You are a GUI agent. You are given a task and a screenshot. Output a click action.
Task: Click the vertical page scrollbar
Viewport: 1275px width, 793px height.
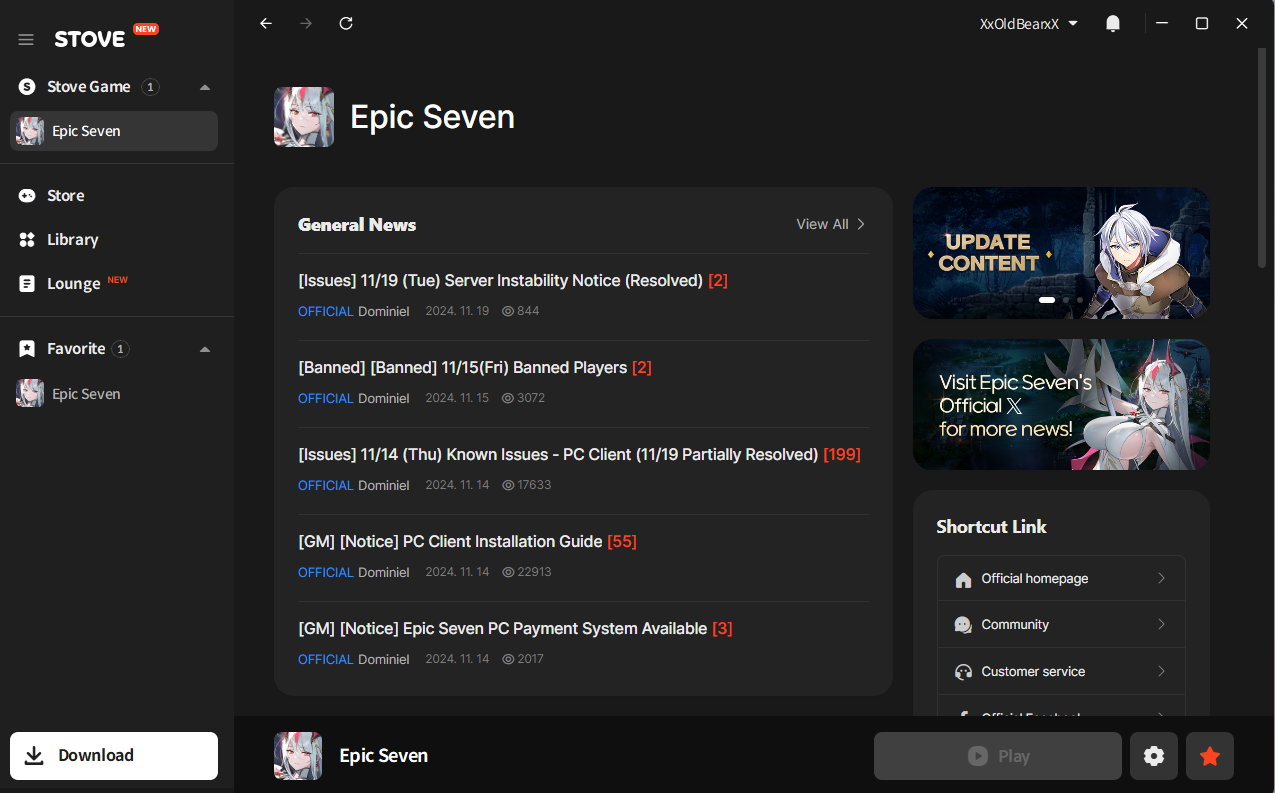(x=1262, y=157)
